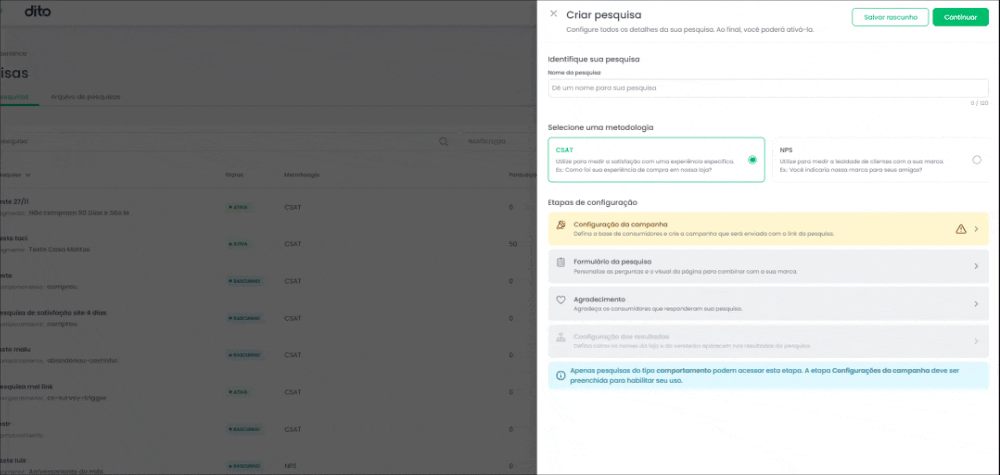The height and width of the screenshot is (475, 1000).
Task: Click the Configuração da campanha step title
Action: (x=621, y=224)
